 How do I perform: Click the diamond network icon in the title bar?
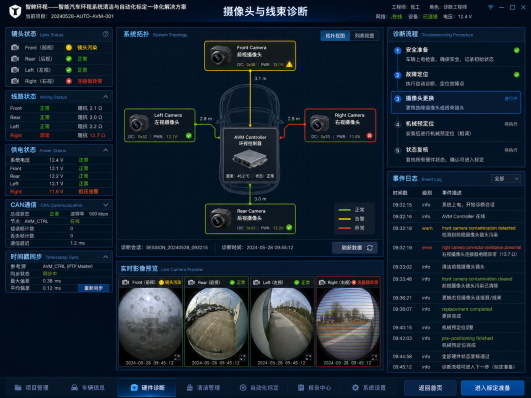click(490, 7)
